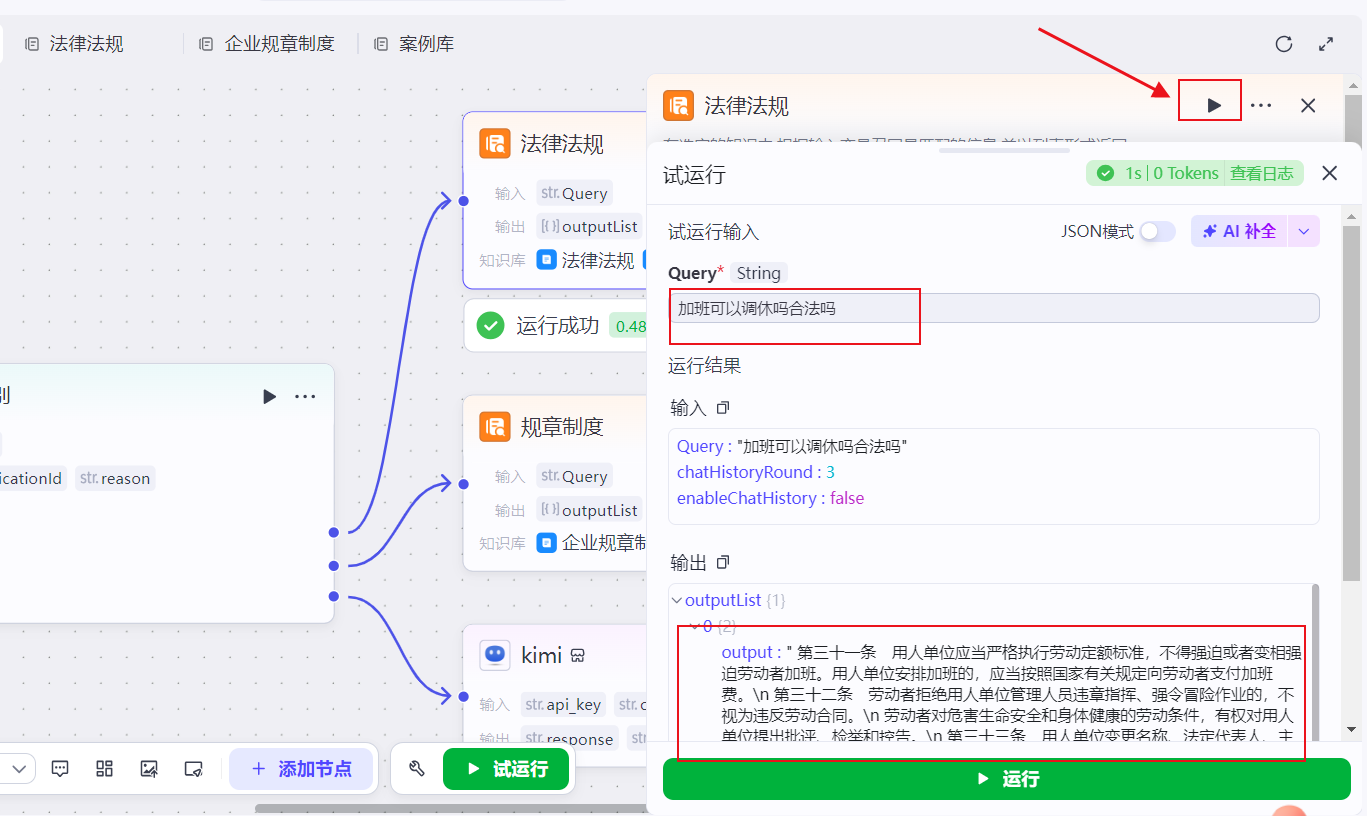Click the fullscreen expand icon
The width and height of the screenshot is (1367, 816).
pos(1326,44)
